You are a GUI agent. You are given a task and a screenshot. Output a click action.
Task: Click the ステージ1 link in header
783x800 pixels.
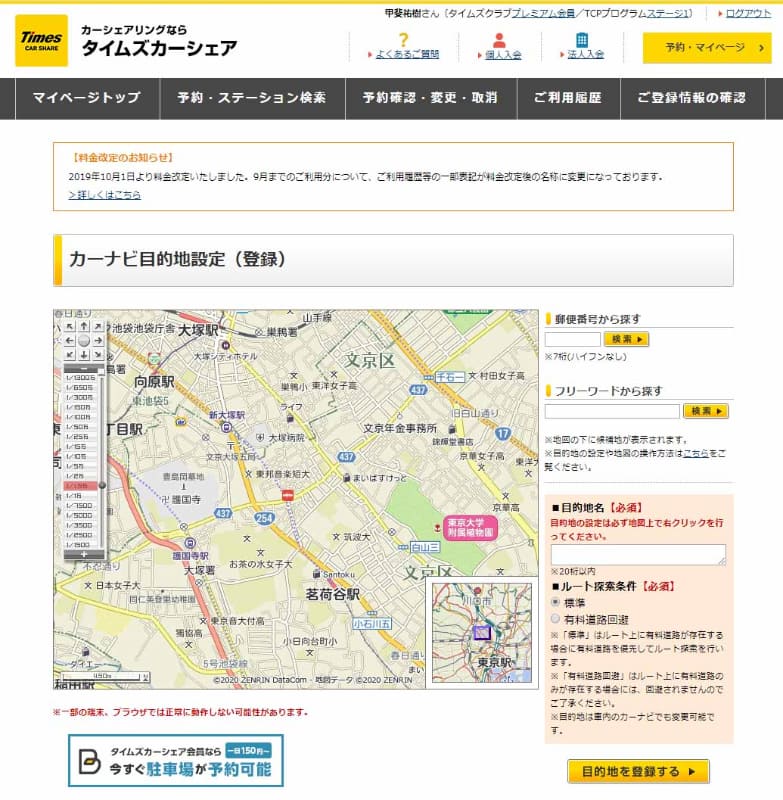pyautogui.click(x=668, y=13)
